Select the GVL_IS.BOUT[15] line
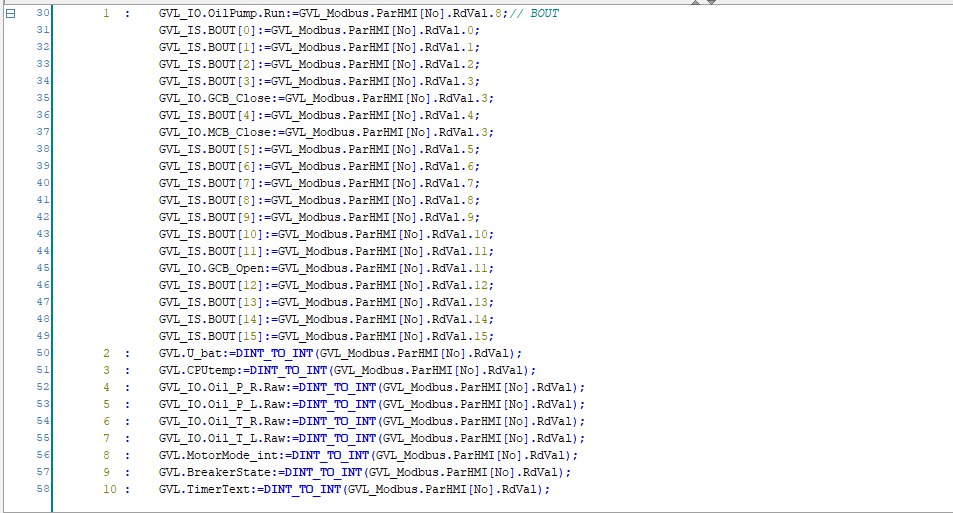953x513 pixels. pos(326,337)
